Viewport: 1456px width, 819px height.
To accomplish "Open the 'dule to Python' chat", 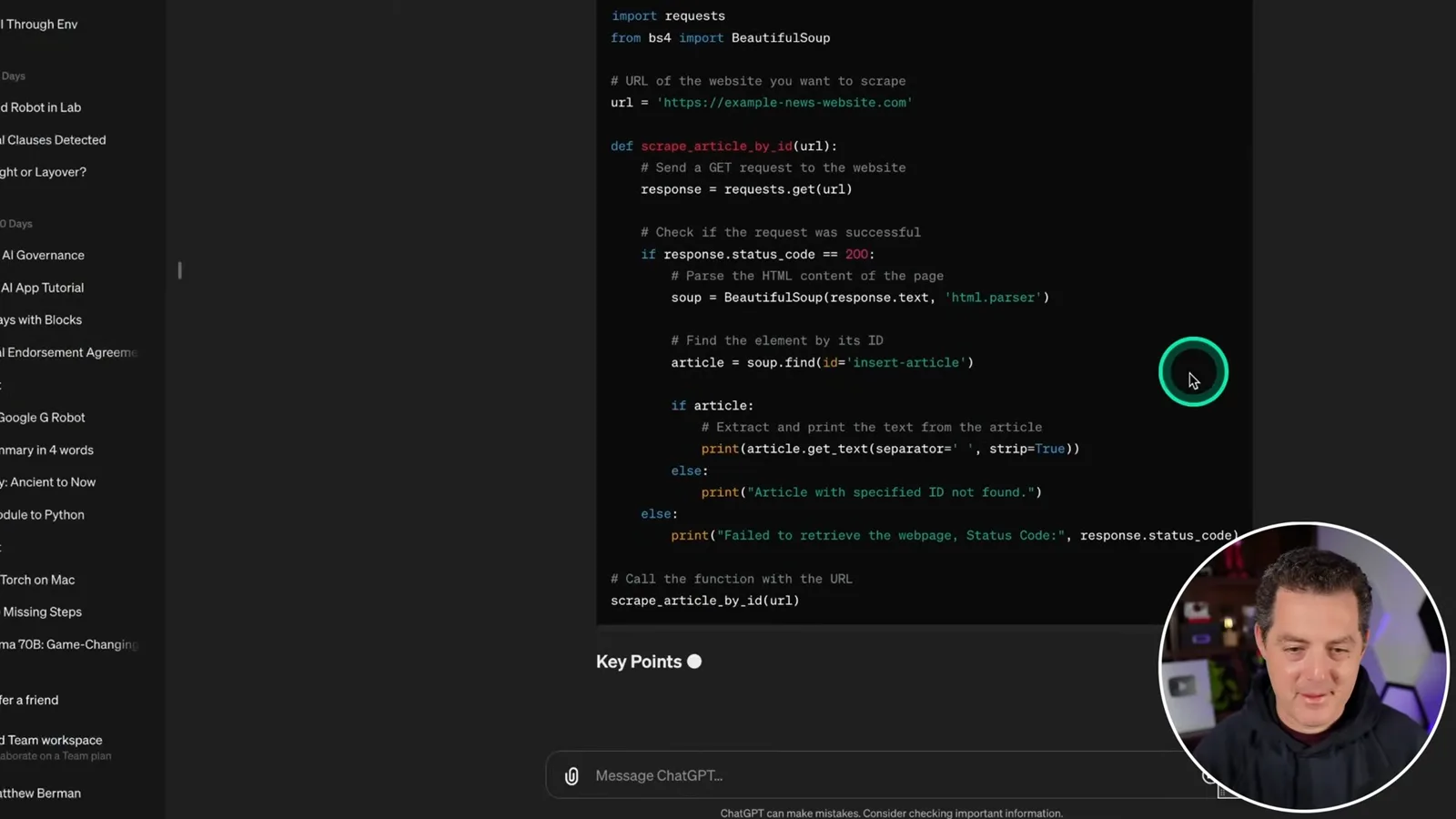I will point(42,515).
